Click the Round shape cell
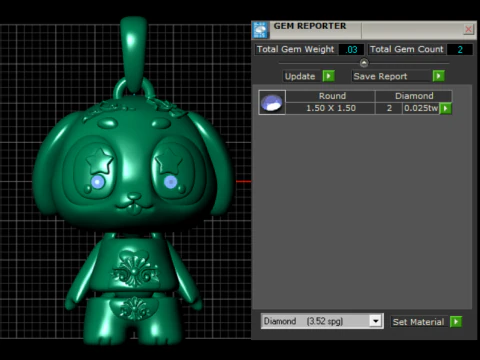This screenshot has width=480, height=360. [332, 96]
